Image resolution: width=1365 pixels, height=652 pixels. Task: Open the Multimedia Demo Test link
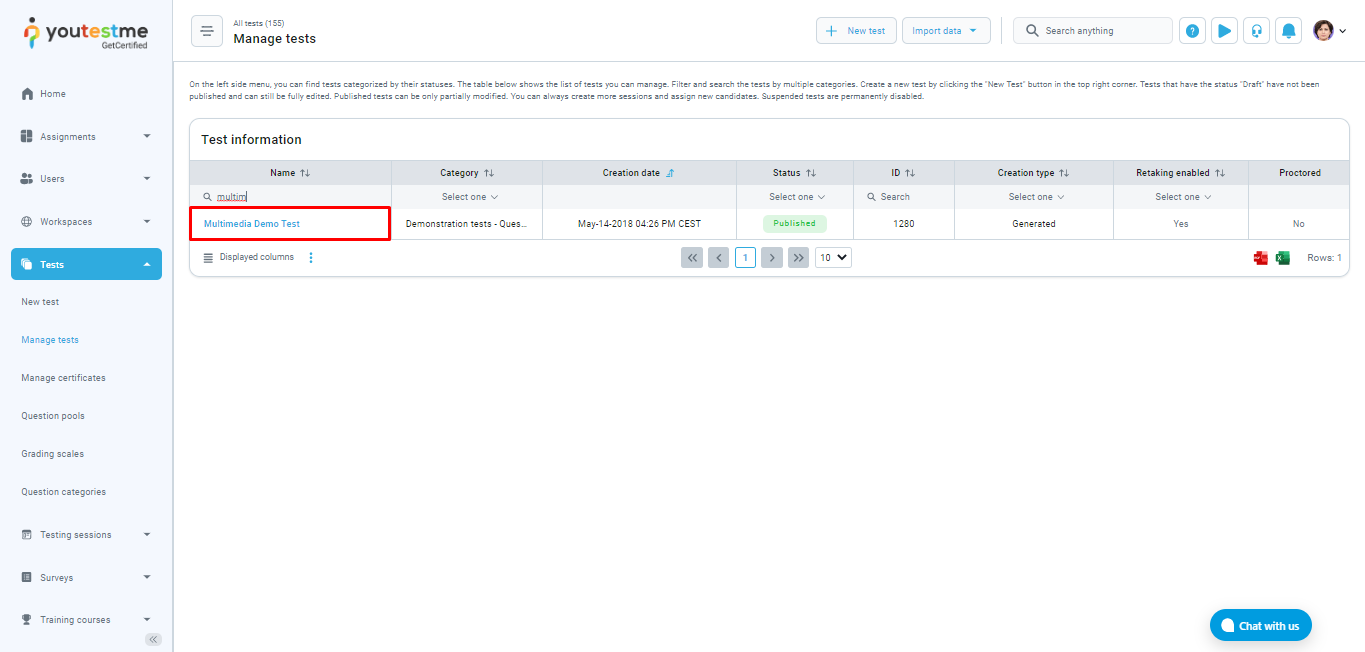pyautogui.click(x=252, y=224)
